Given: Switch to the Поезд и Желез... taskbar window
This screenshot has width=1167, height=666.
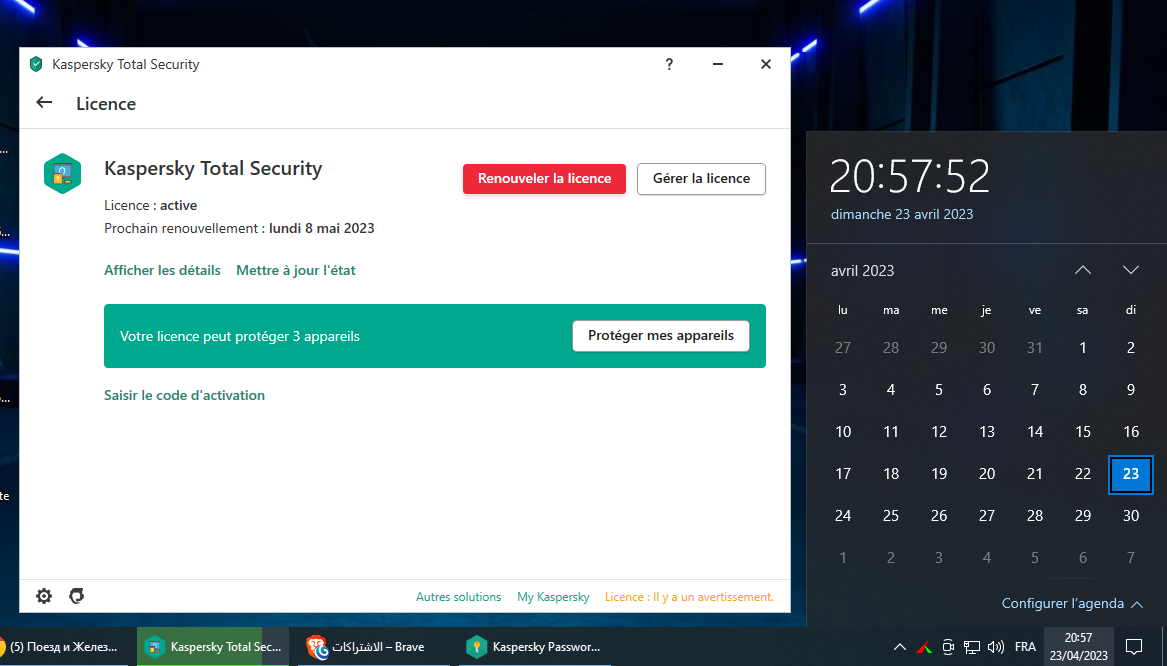Looking at the screenshot, I should (65, 647).
